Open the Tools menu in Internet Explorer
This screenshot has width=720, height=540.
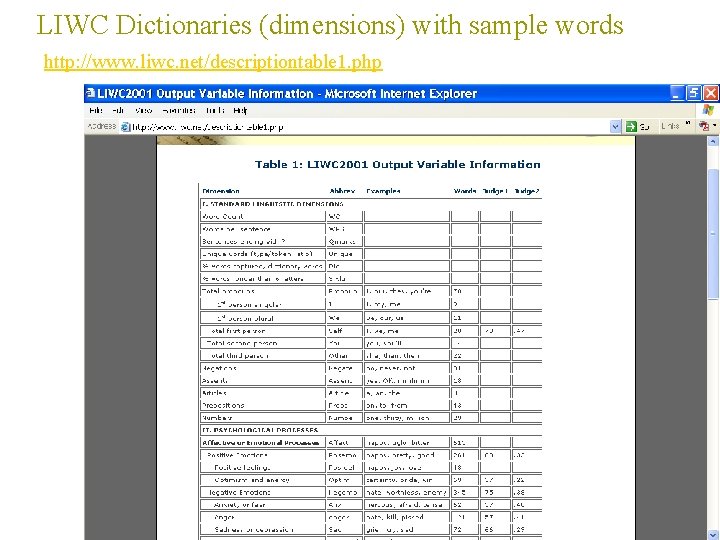point(215,110)
